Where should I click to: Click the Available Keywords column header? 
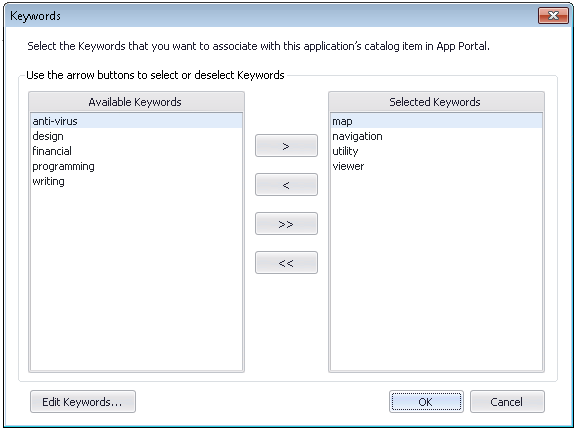pos(136,102)
